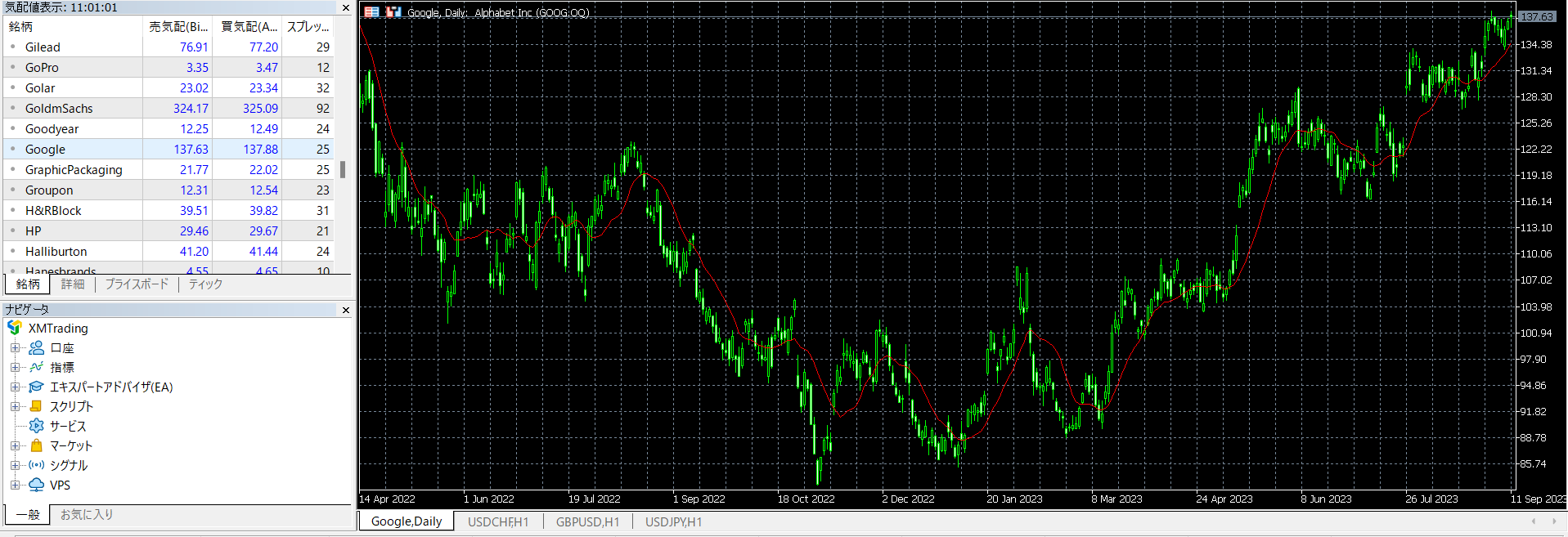This screenshot has width=1568, height=537.
Task: Click the chart title 'Google, Daily: Alphabet Inc'
Action: (x=498, y=12)
